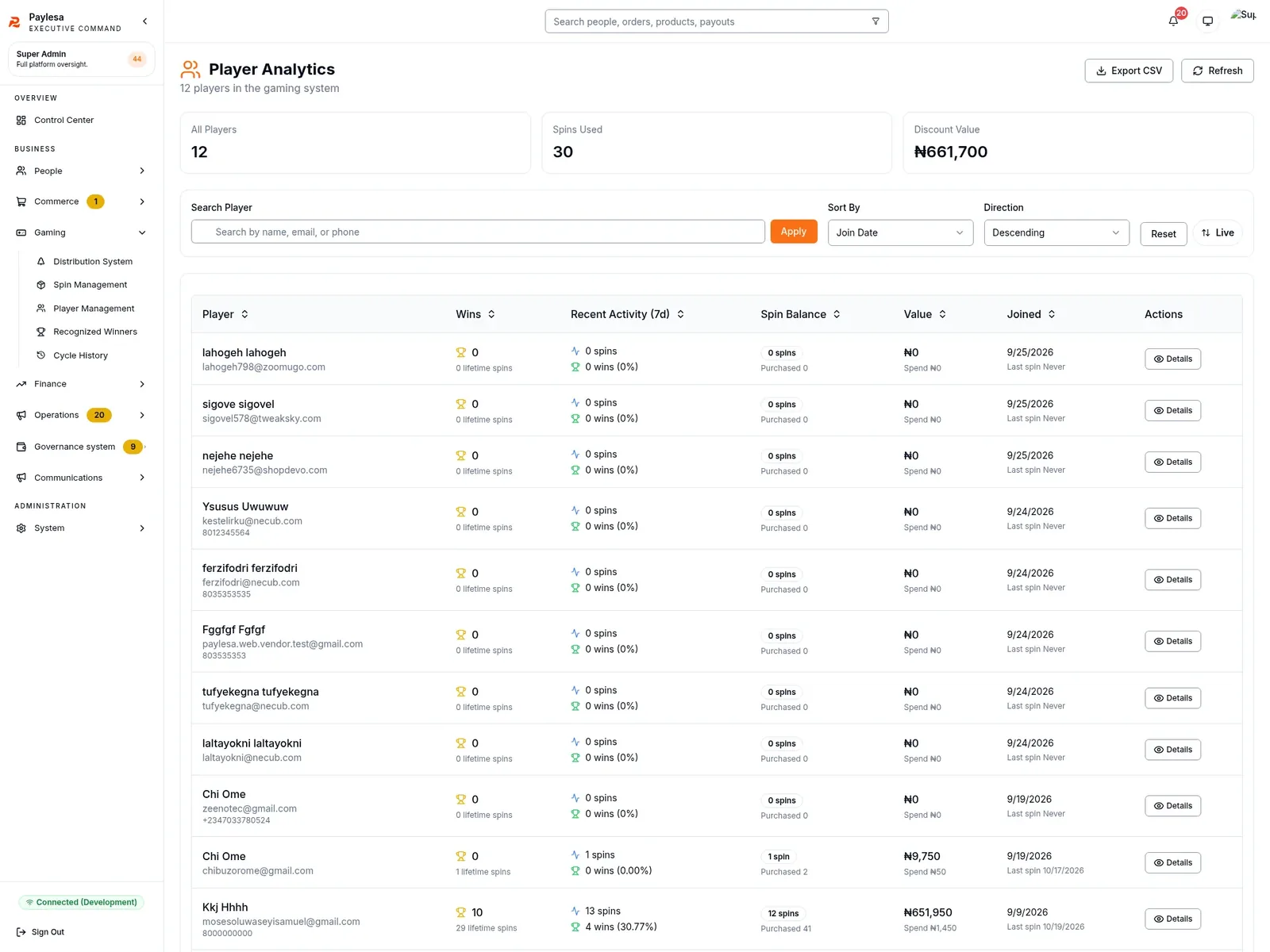Expand the Commerce menu section

point(81,202)
